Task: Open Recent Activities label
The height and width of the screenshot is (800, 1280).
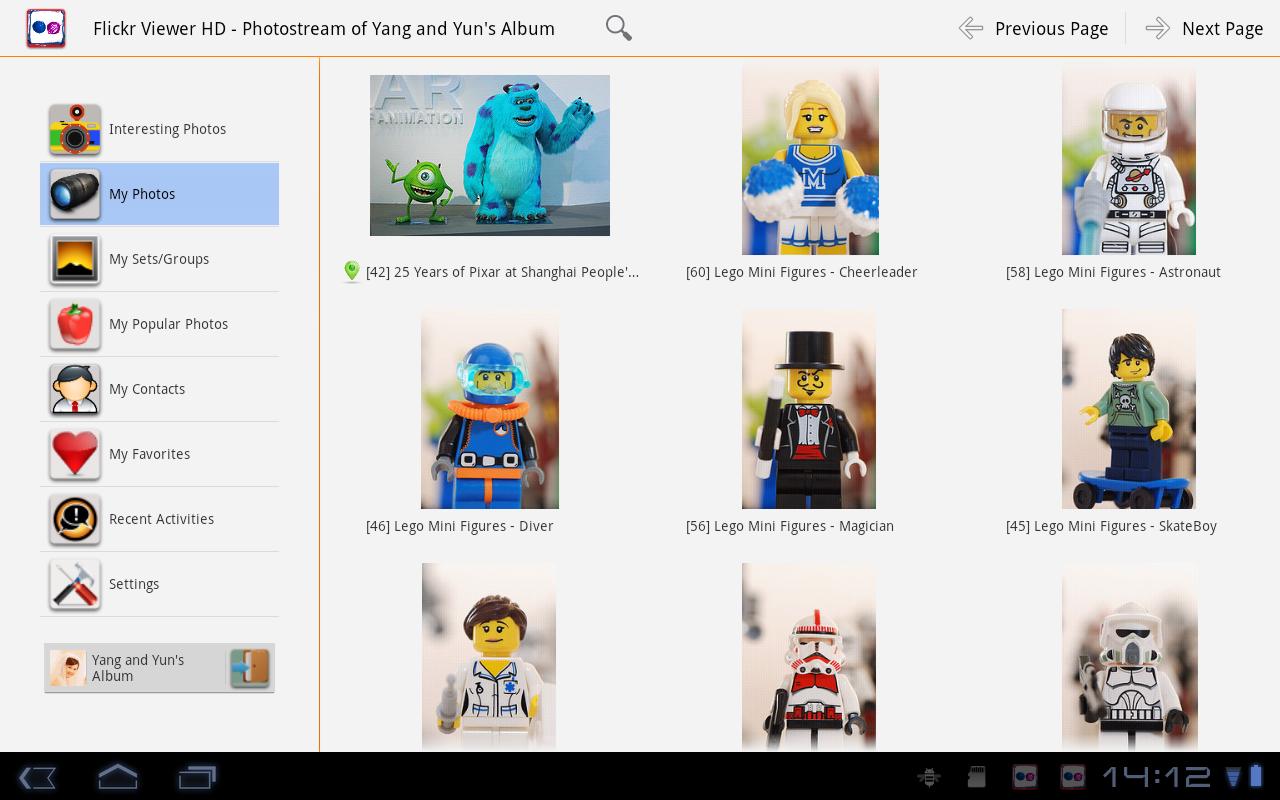Action: coord(161,519)
